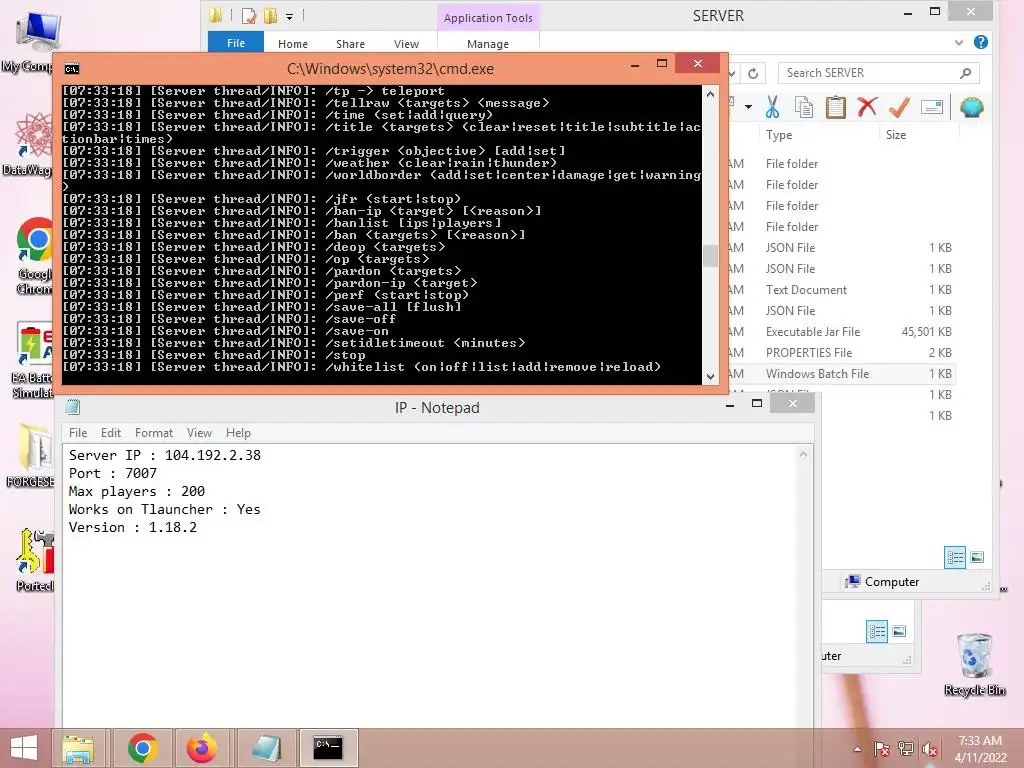The image size is (1024, 768).
Task: Click the Version : 1.18.2 line in Notepad
Action: [x=133, y=527]
